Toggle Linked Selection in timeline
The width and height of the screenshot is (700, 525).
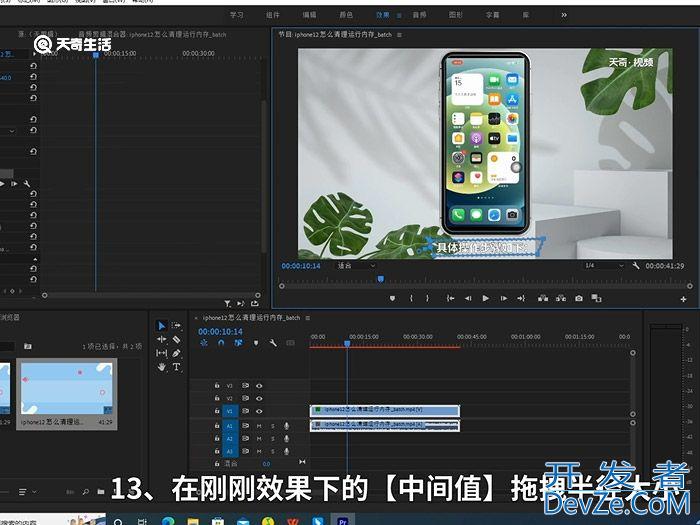[238, 343]
